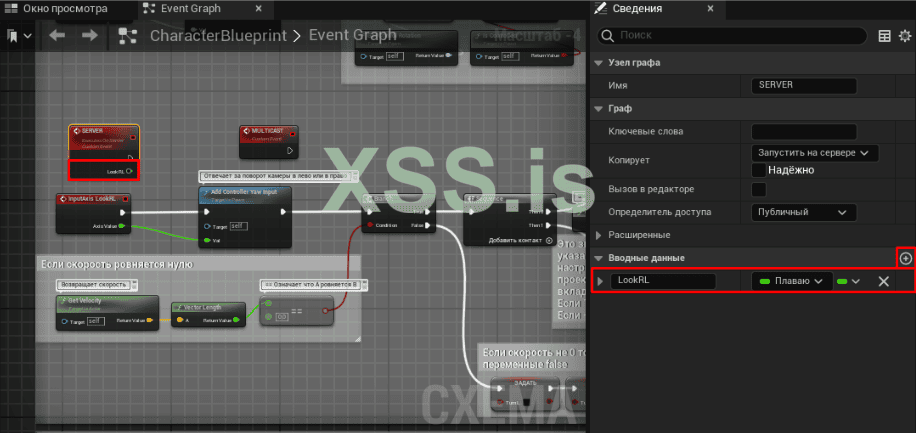This screenshot has height=433, width=916.
Task: Click Add Controller Yaw Input exec output pin
Action: (x=283, y=212)
